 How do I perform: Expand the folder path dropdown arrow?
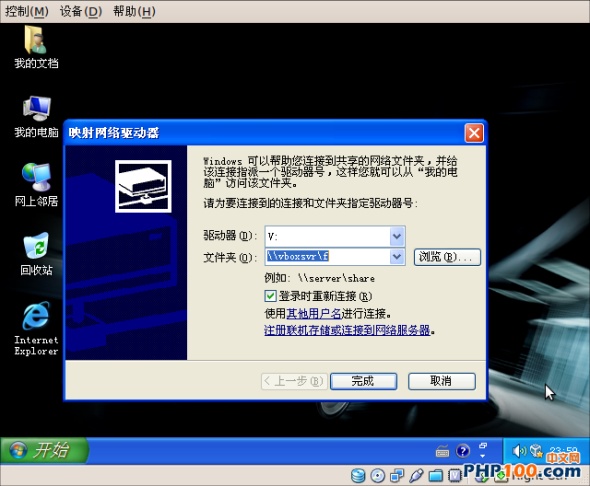pos(397,257)
